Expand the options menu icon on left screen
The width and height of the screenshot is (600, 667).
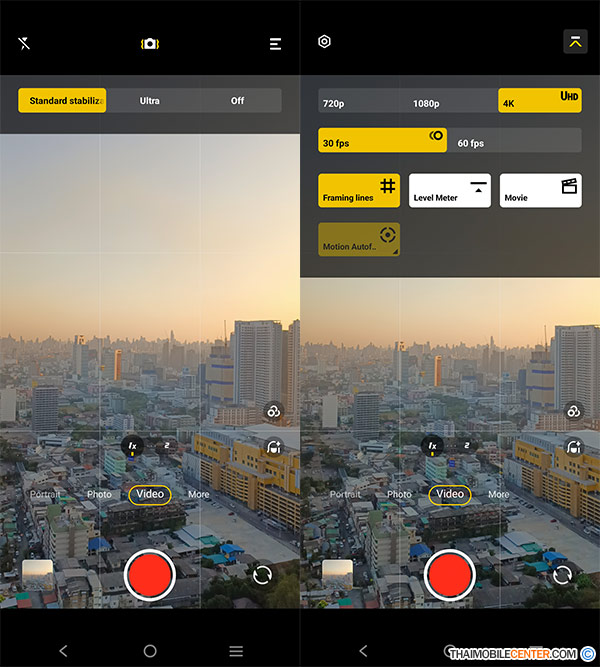tap(275, 44)
